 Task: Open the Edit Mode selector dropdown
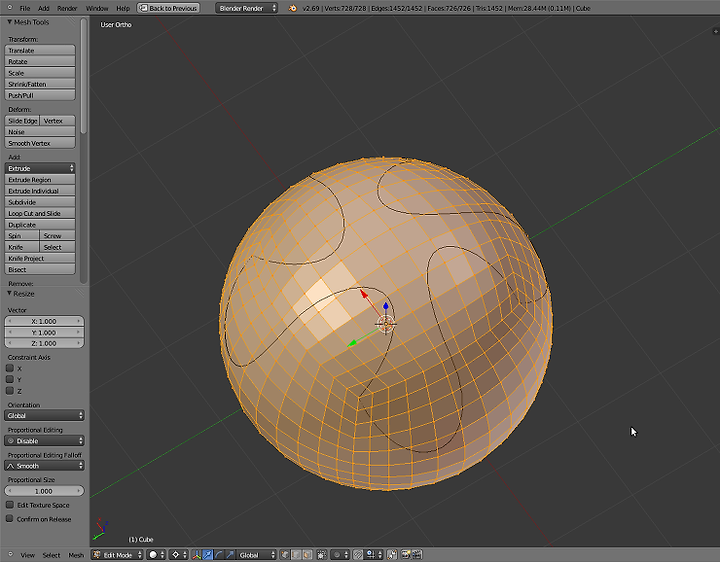click(x=117, y=555)
